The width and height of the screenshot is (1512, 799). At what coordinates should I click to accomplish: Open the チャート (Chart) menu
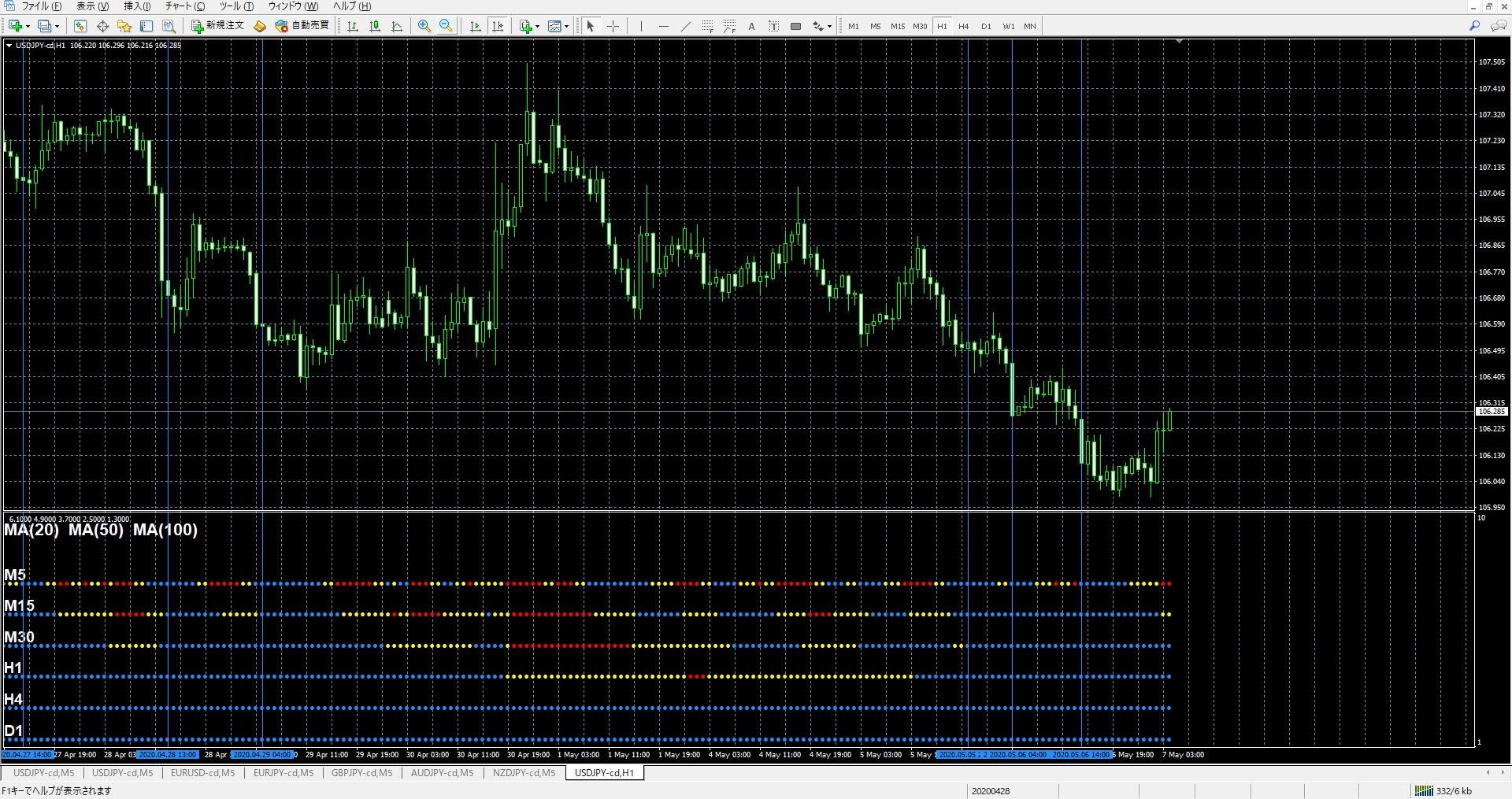185,6
